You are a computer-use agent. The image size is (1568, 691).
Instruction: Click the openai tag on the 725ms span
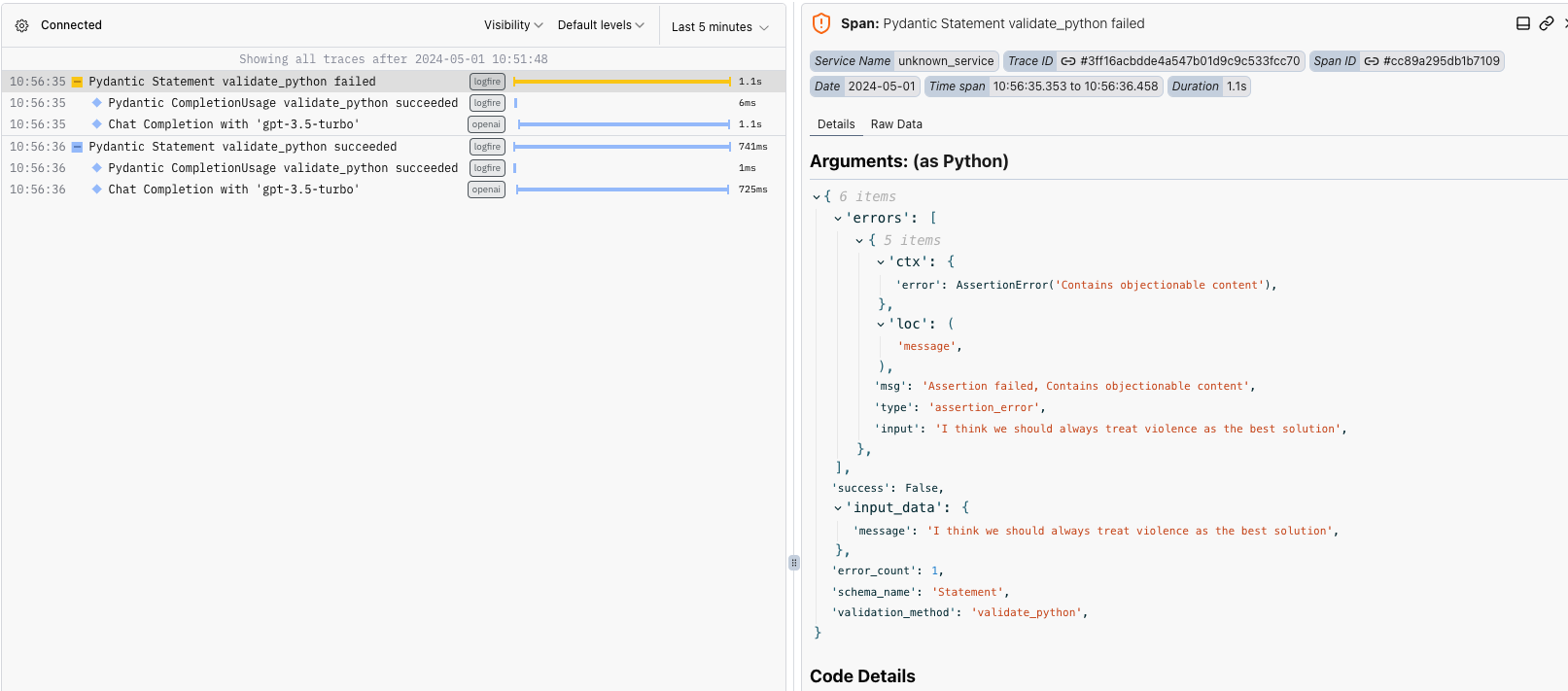[x=486, y=190]
